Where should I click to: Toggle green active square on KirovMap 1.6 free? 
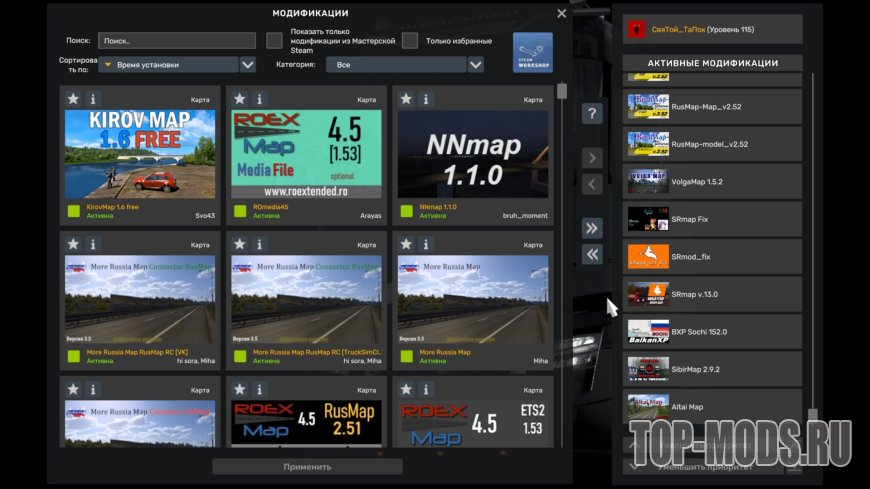coord(73,211)
